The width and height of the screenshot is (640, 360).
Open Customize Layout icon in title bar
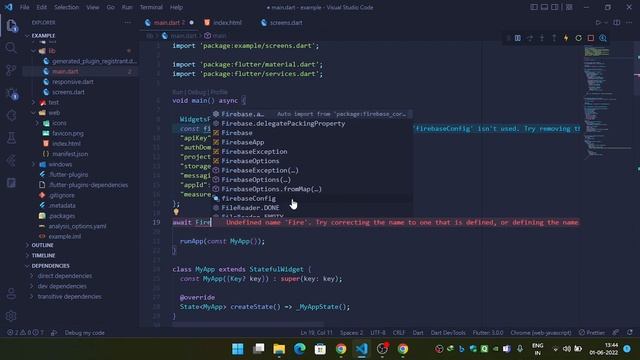click(x=569, y=7)
